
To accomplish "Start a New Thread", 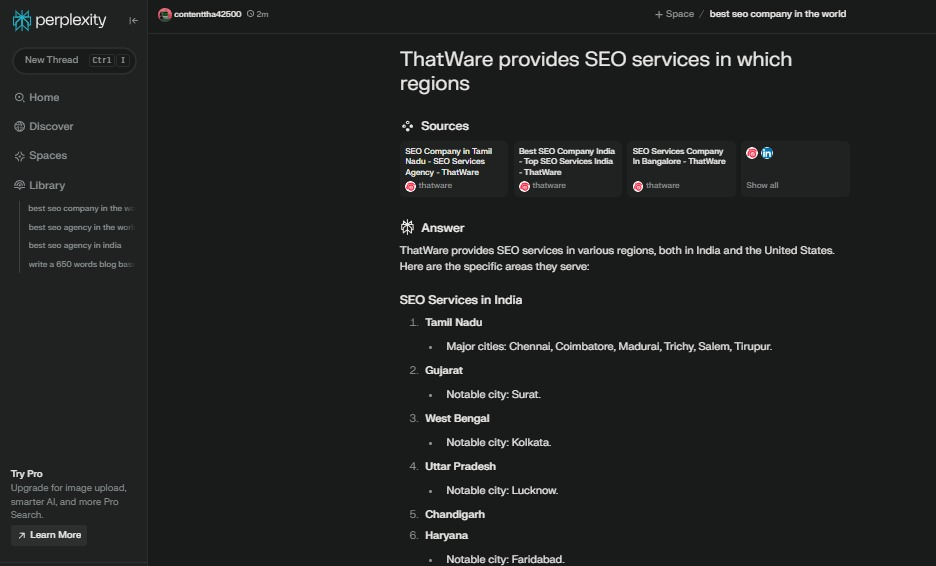I will [74, 60].
